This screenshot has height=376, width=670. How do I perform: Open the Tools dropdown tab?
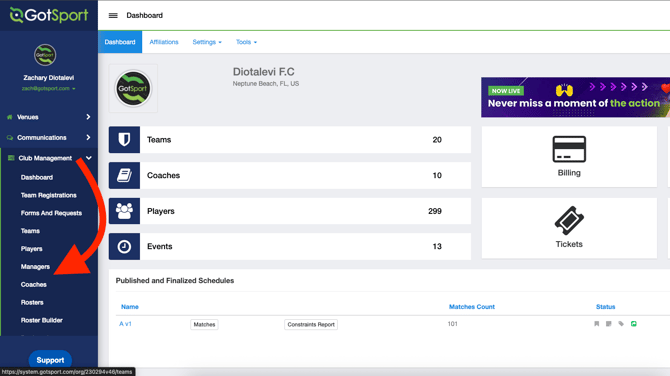pyautogui.click(x=246, y=42)
